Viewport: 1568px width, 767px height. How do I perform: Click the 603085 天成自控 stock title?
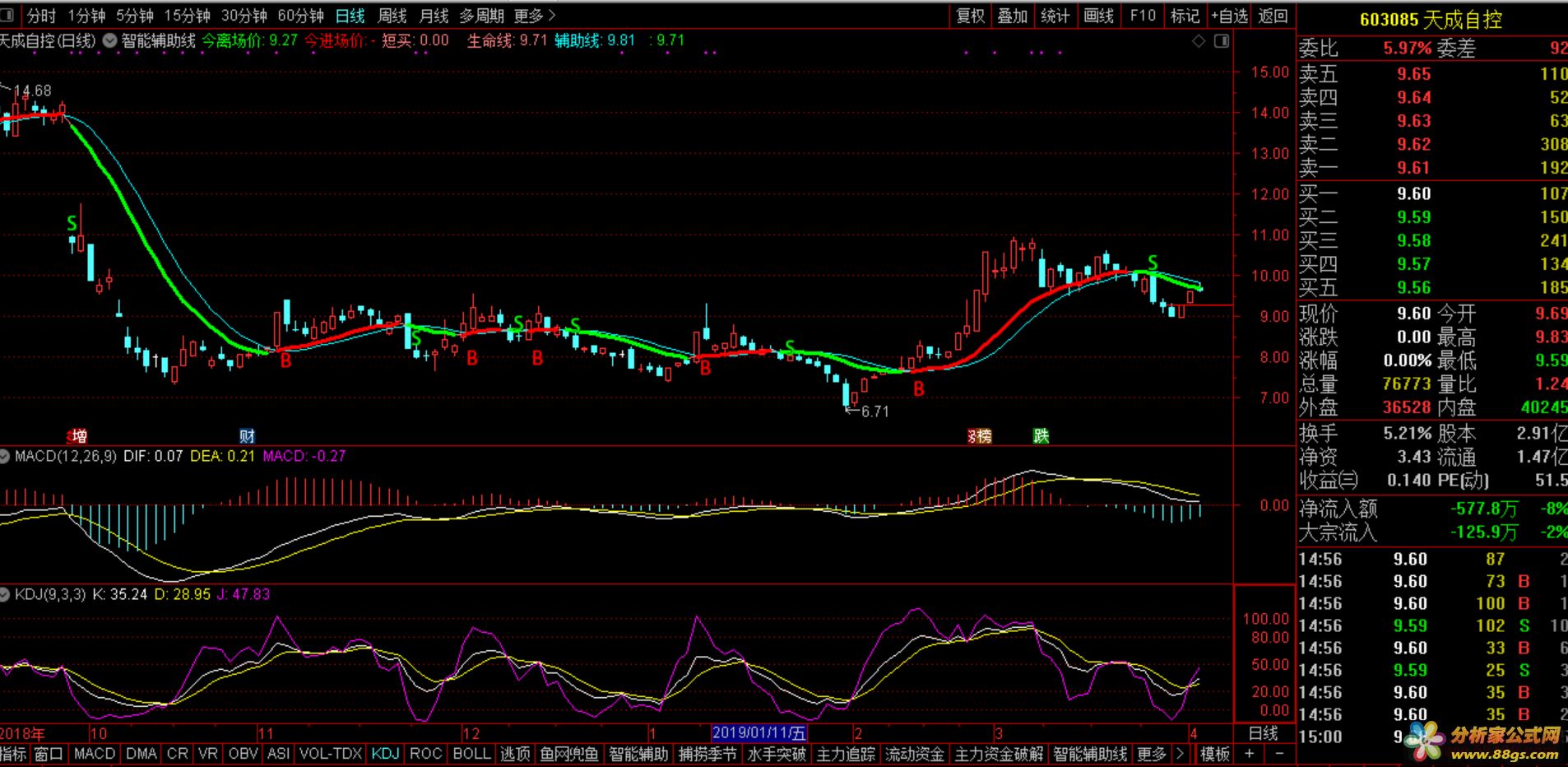click(x=1431, y=20)
